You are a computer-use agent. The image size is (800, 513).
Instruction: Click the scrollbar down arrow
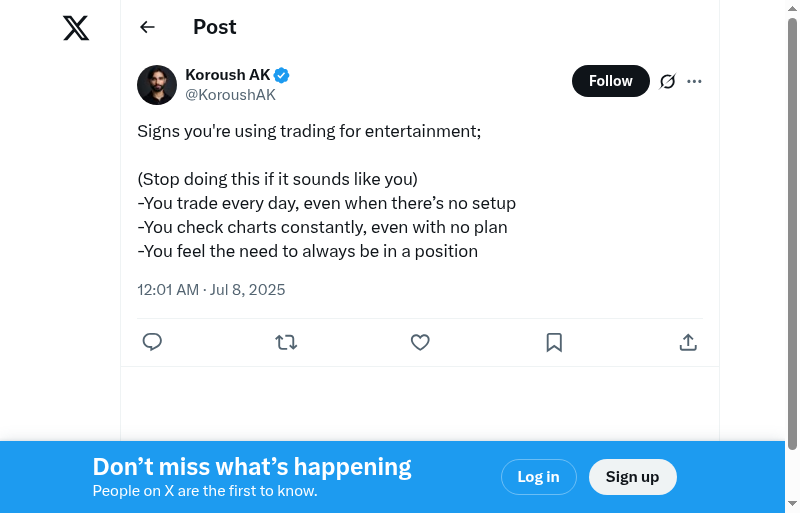point(792,504)
